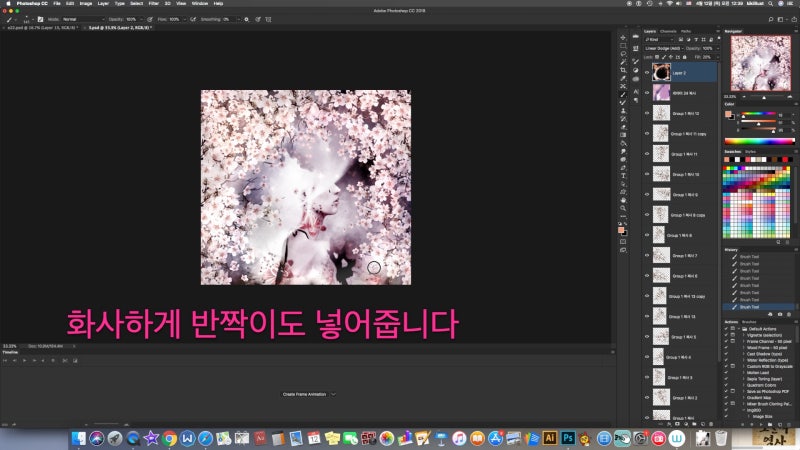Click Create Frame Animation button
The image size is (800, 450).
coord(305,394)
